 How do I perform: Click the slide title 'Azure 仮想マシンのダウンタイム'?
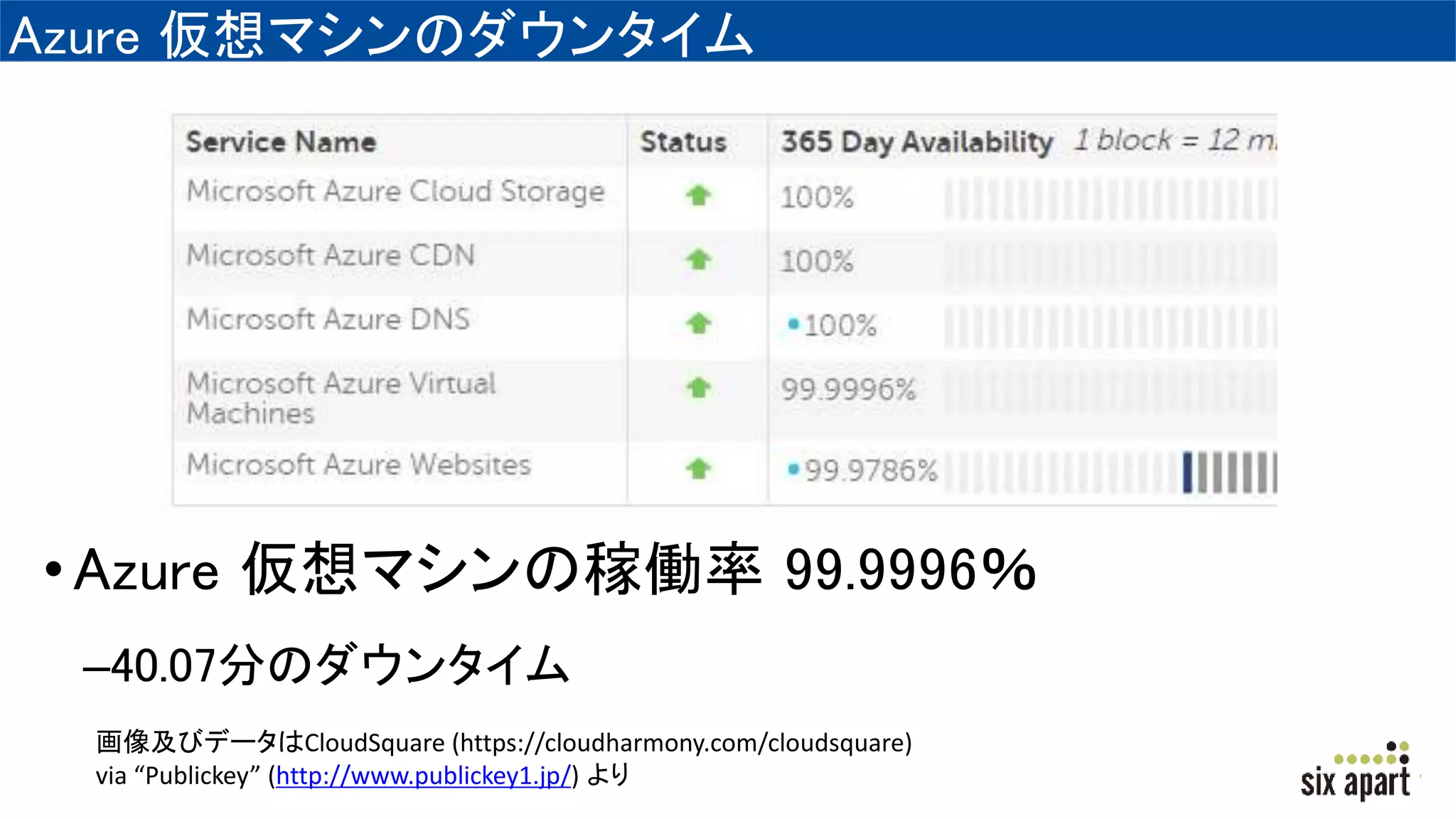click(381, 34)
